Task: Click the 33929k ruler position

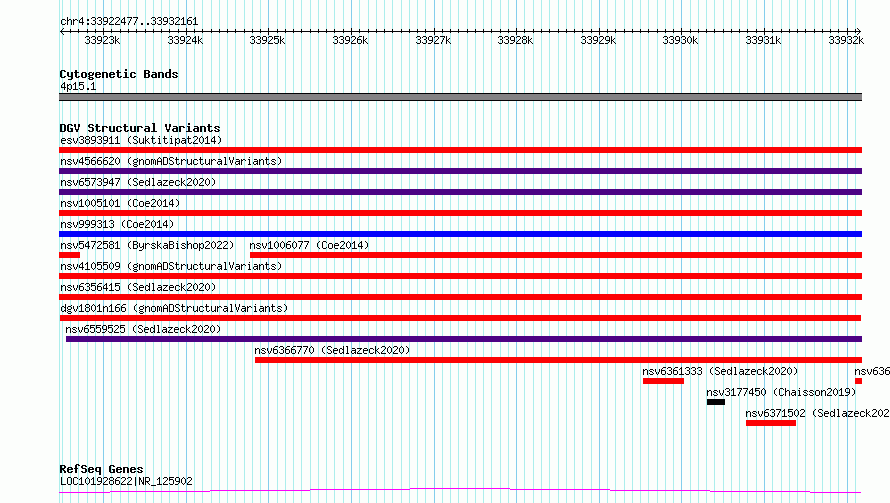Action: coord(598,40)
